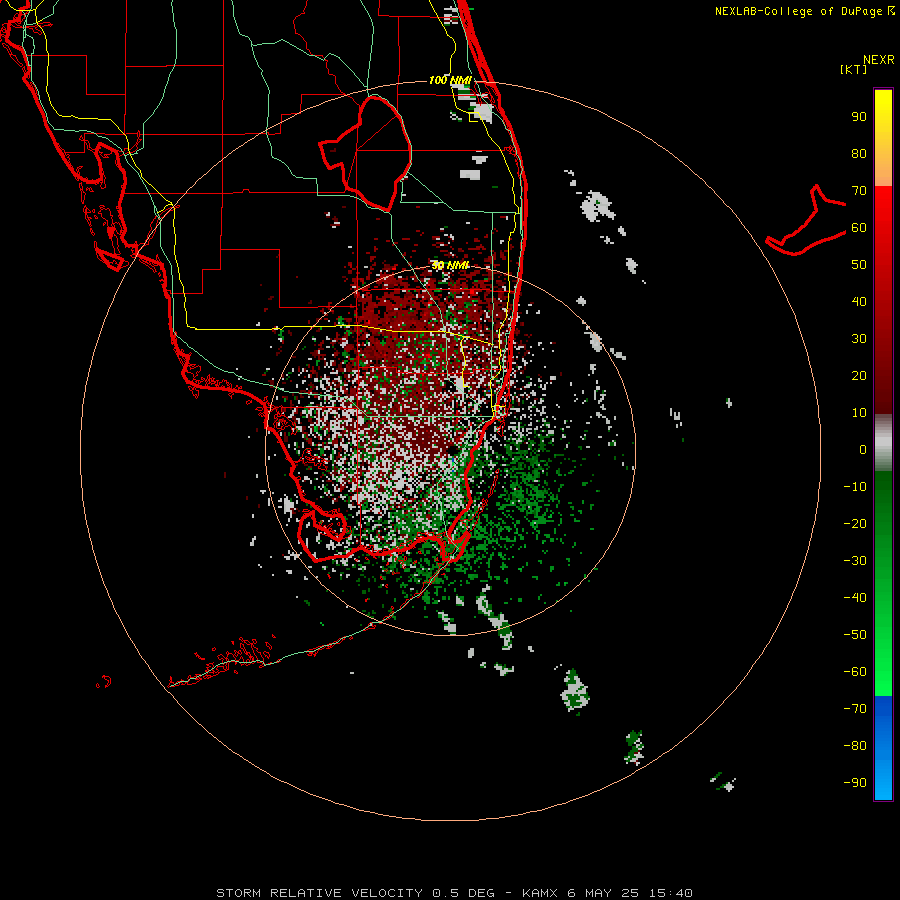Viewport: 900px width, 900px height.
Task: Click the NEXLAB-College of DuPage watermark text
Action: click(805, 11)
